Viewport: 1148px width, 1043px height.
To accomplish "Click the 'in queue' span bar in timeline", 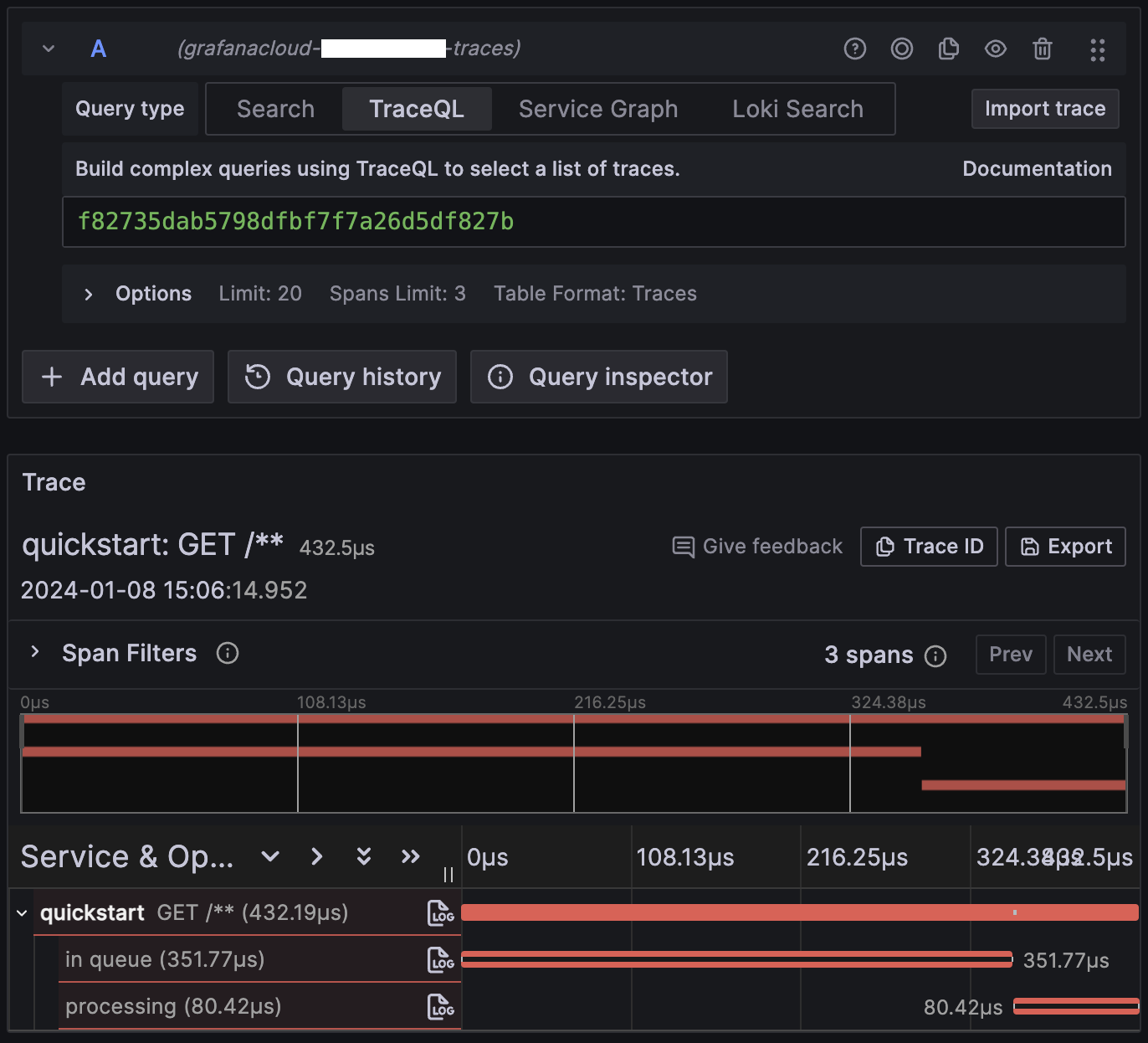I will pyautogui.click(x=736, y=959).
